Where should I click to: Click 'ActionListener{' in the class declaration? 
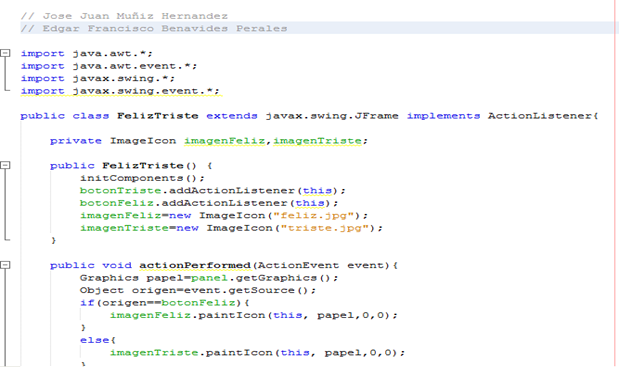(543, 116)
